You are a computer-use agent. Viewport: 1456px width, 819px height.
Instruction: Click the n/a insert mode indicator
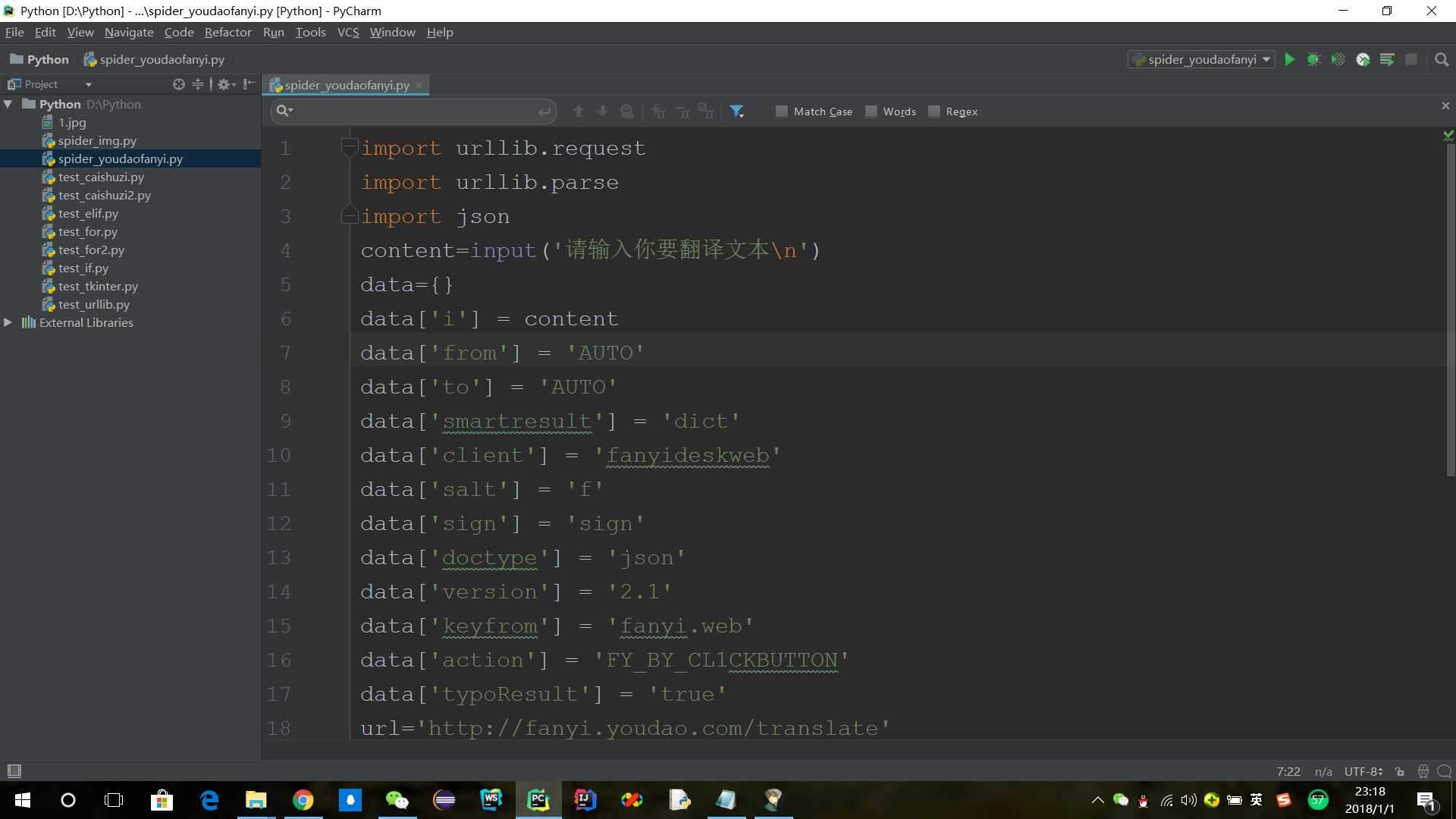pos(1323,771)
